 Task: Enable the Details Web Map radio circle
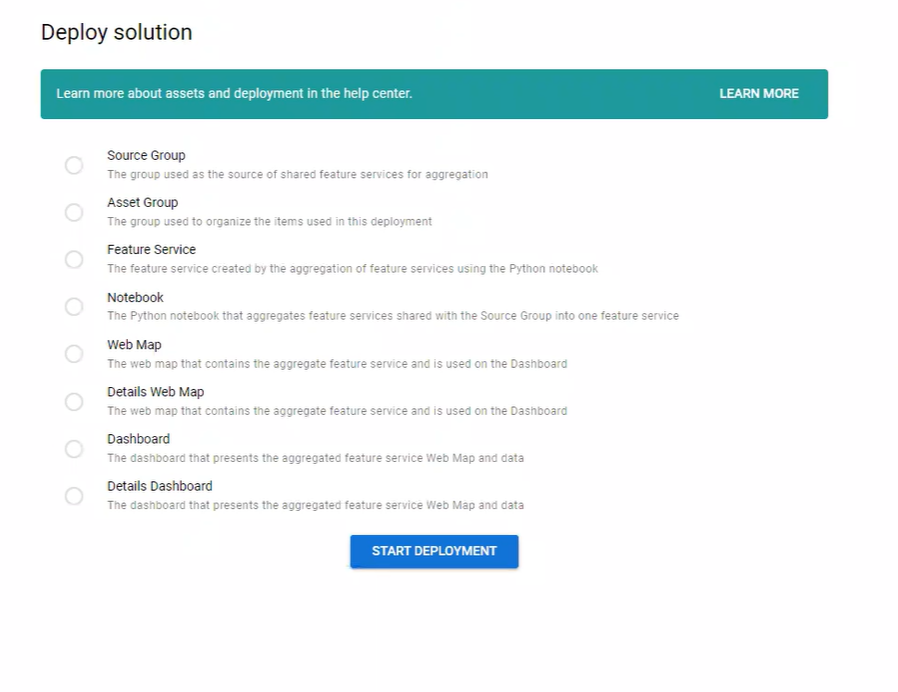(x=74, y=401)
